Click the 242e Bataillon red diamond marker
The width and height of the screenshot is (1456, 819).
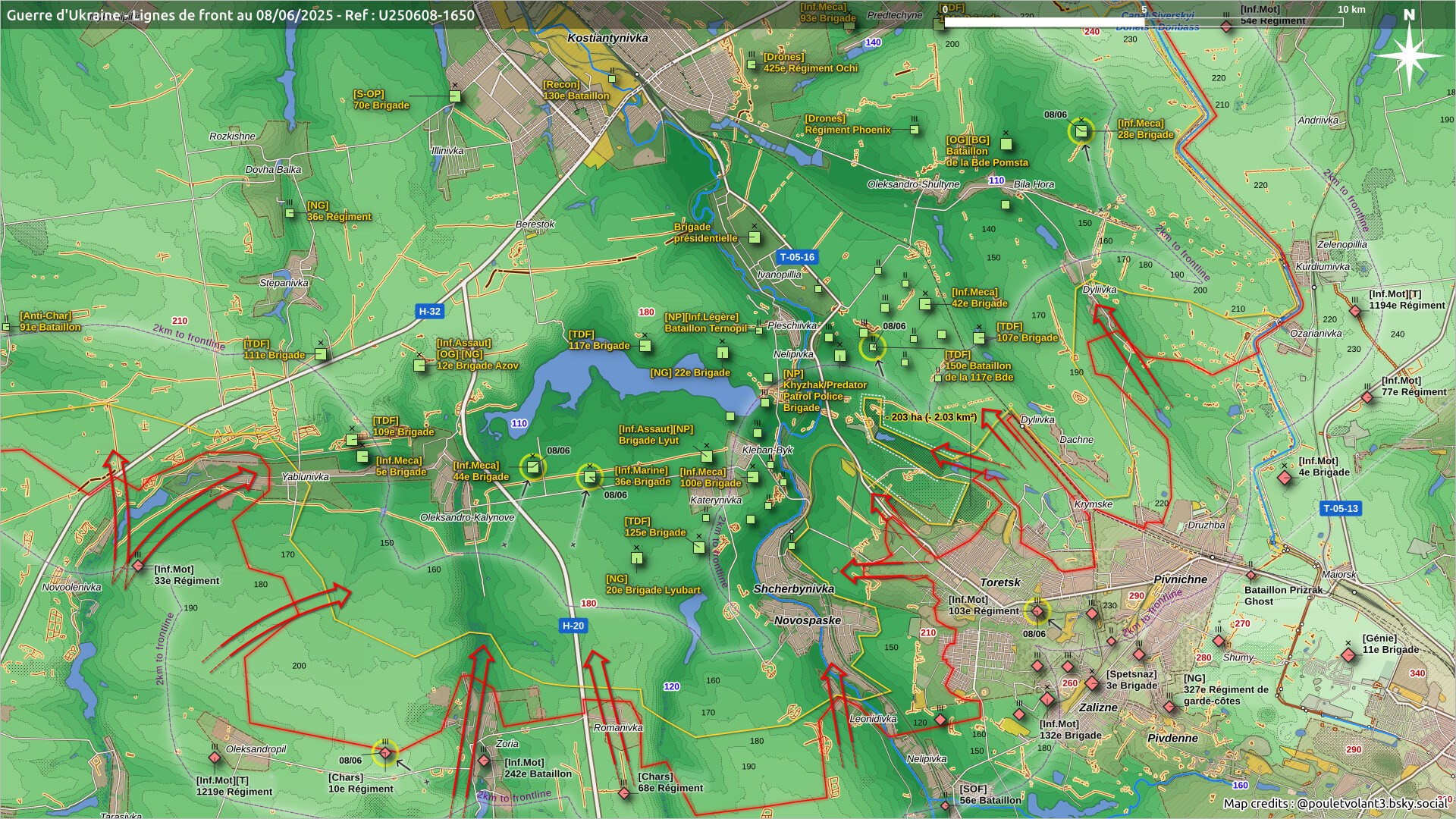pyautogui.click(x=484, y=761)
